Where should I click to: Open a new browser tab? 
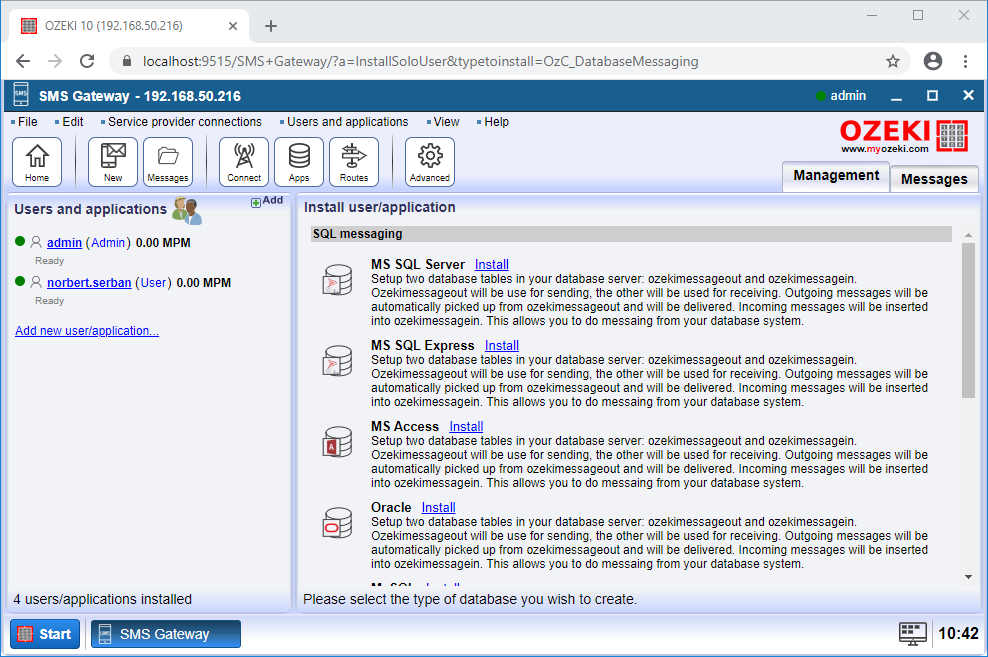[271, 26]
